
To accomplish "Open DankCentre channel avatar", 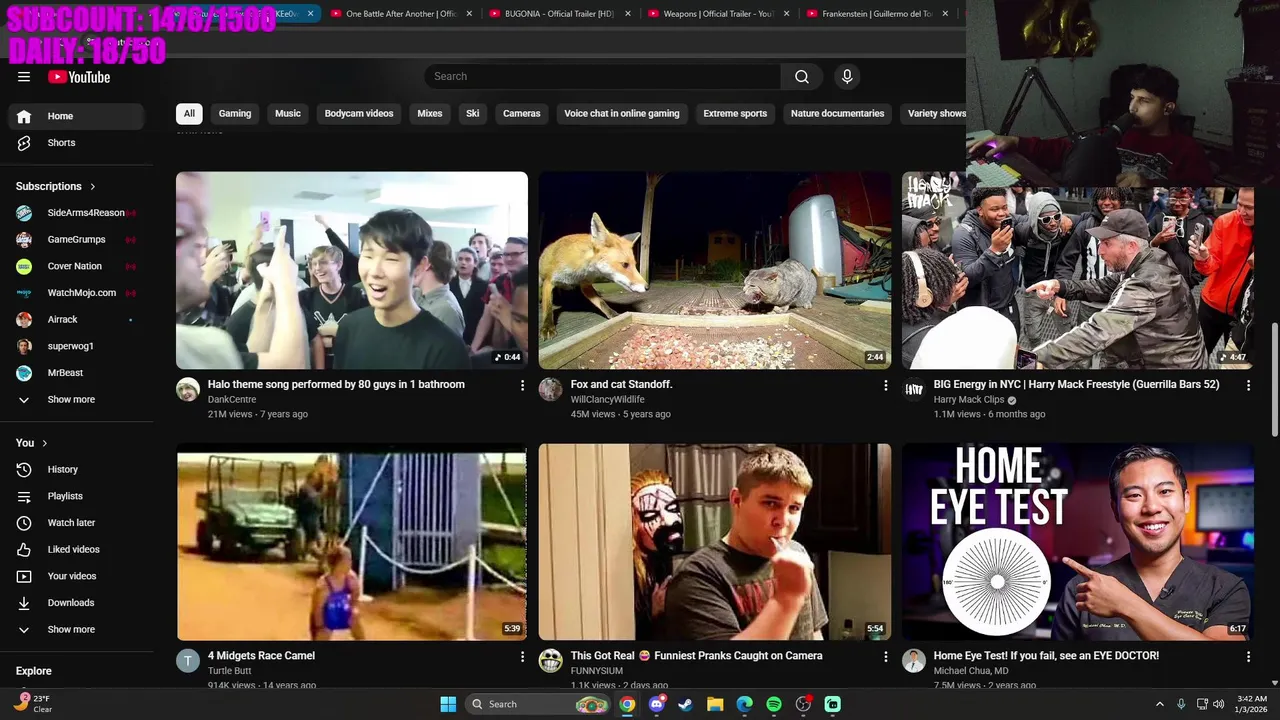I will [188, 390].
